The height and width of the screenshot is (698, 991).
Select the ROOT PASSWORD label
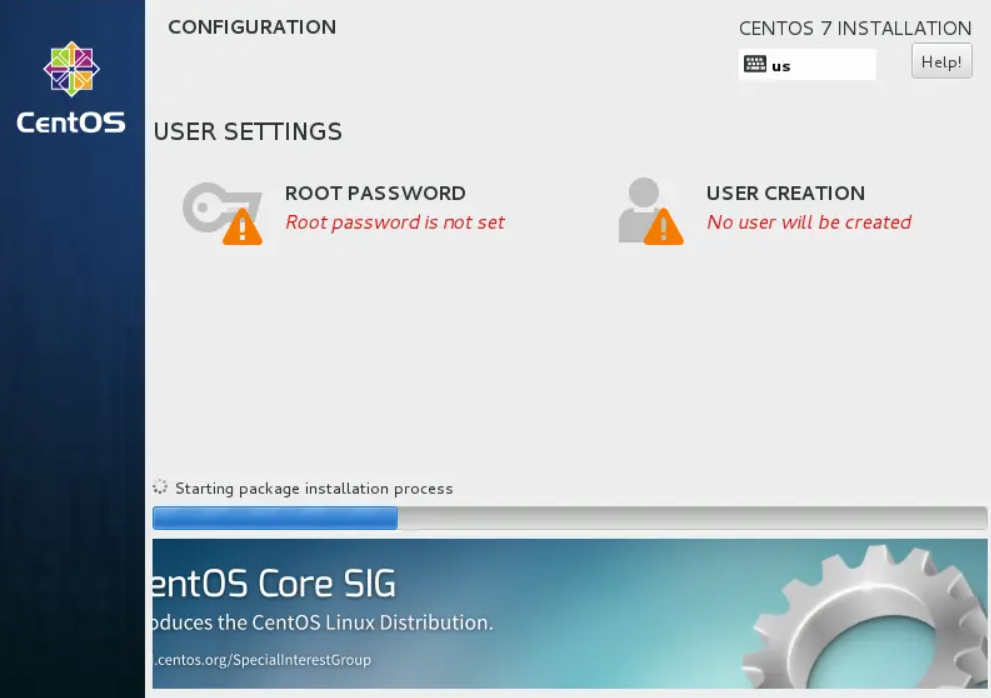click(x=375, y=193)
